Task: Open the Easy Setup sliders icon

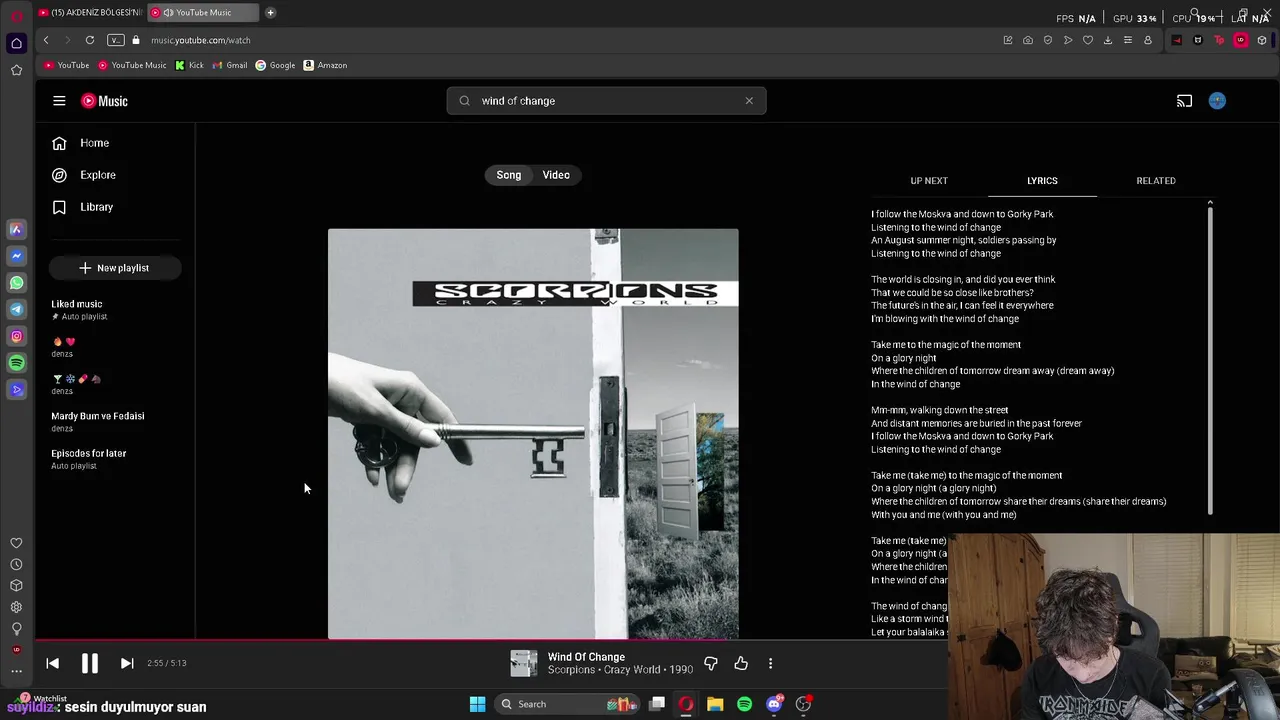Action: (x=1128, y=40)
